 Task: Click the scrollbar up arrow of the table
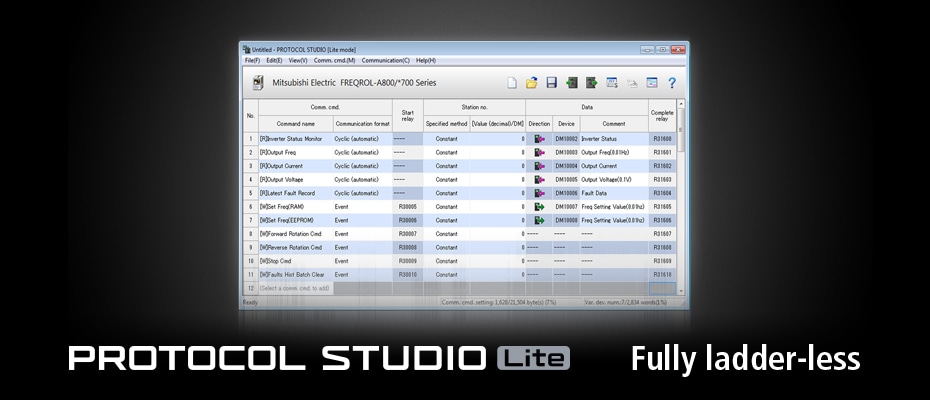click(x=681, y=104)
